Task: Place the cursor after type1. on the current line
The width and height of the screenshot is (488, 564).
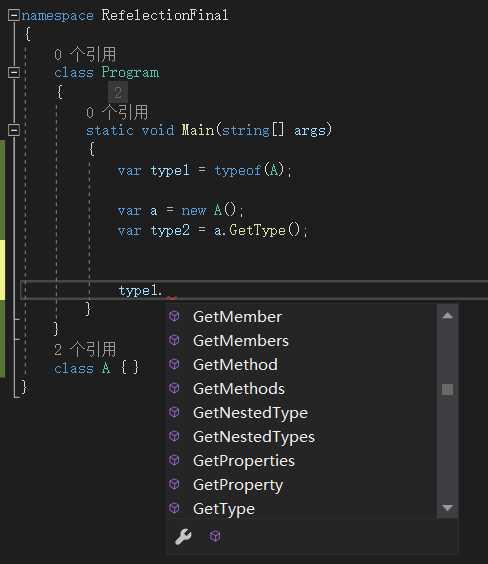Action: point(165,290)
